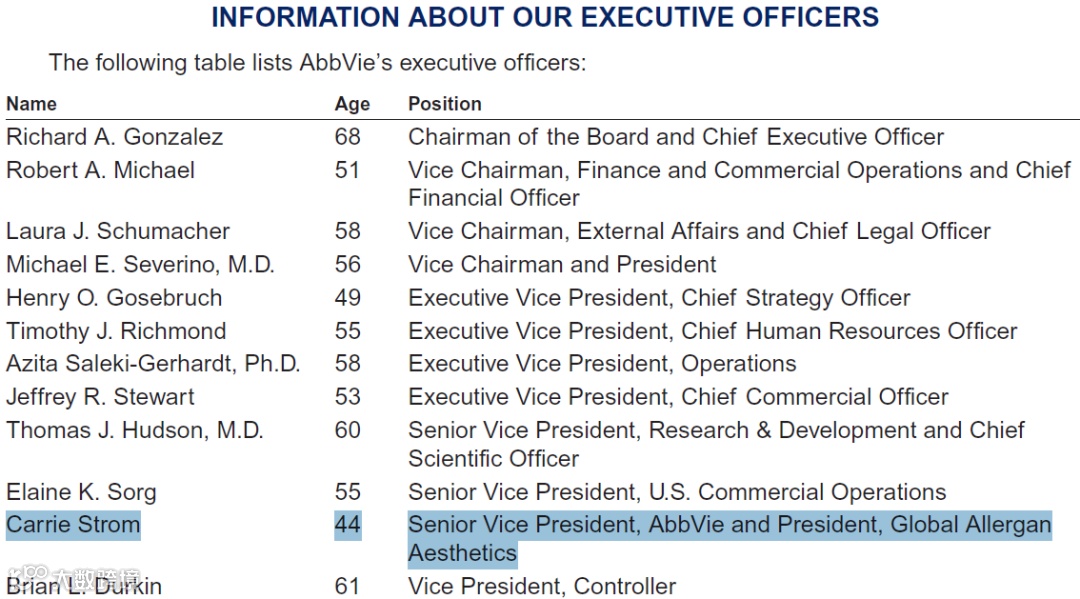Click "Chairman of the Board and Chief Executive Officer"
This screenshot has width=1080, height=599.
point(675,137)
